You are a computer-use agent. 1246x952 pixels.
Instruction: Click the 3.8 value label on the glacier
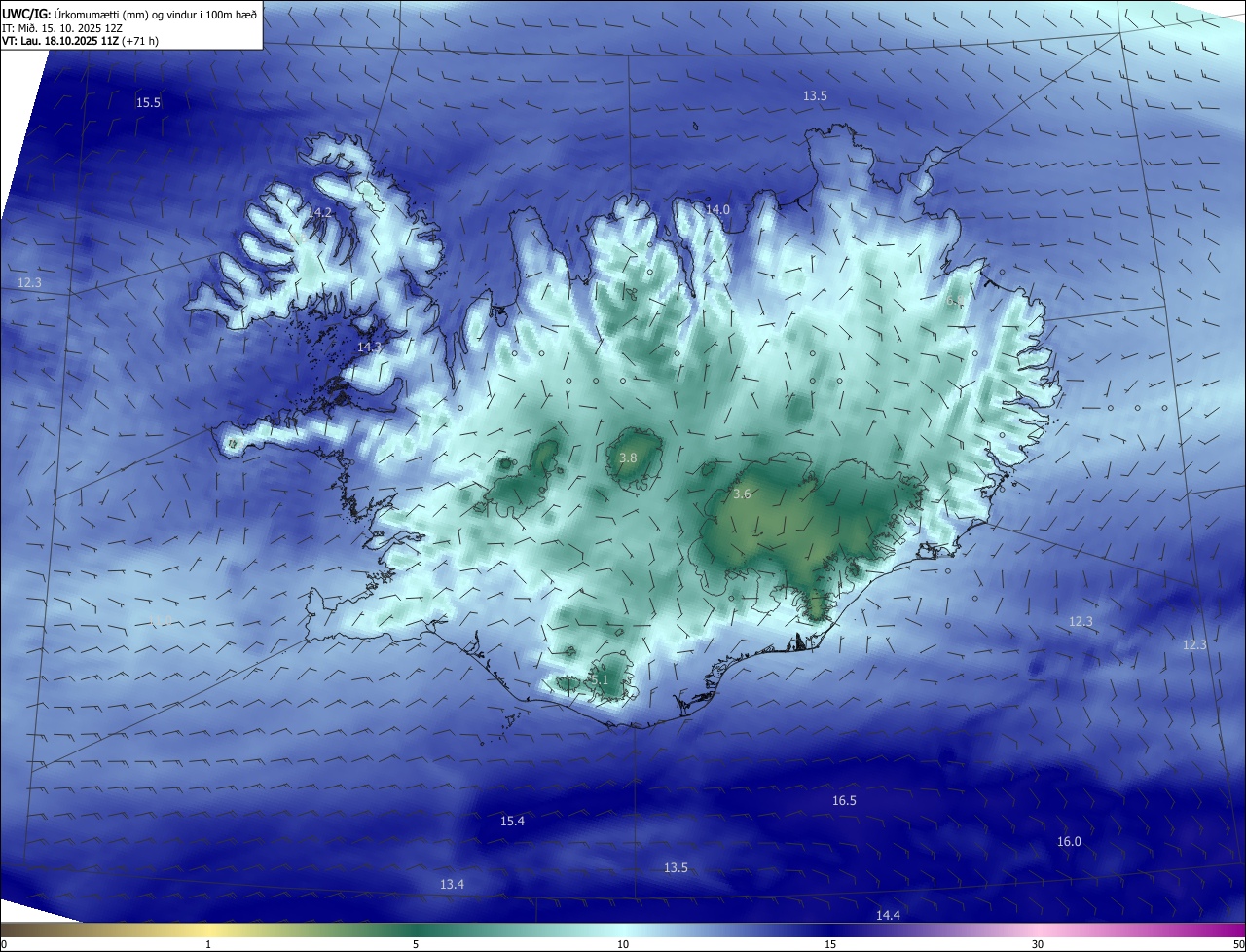point(628,458)
